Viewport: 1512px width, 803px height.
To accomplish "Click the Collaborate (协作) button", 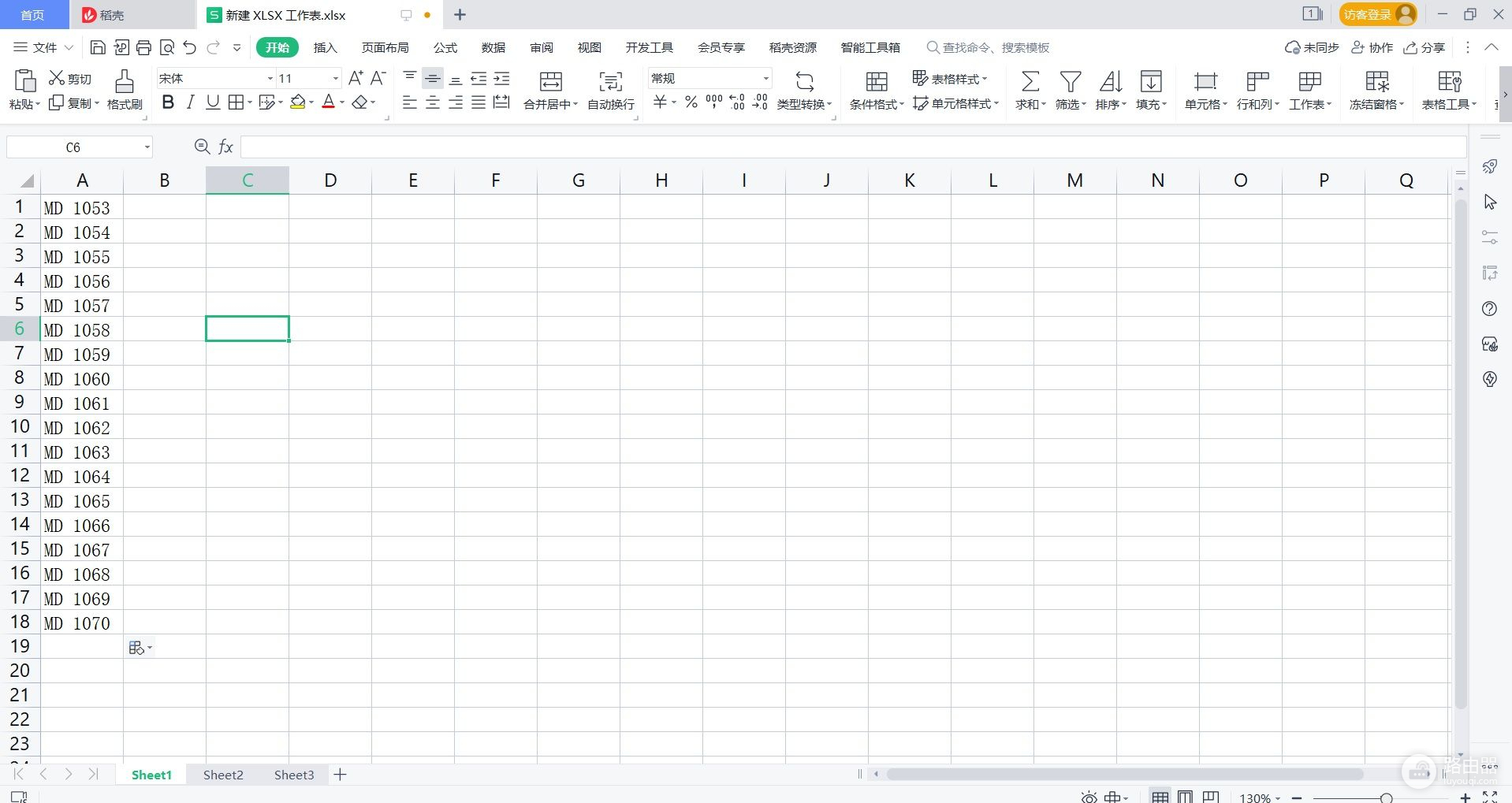I will 1372,47.
